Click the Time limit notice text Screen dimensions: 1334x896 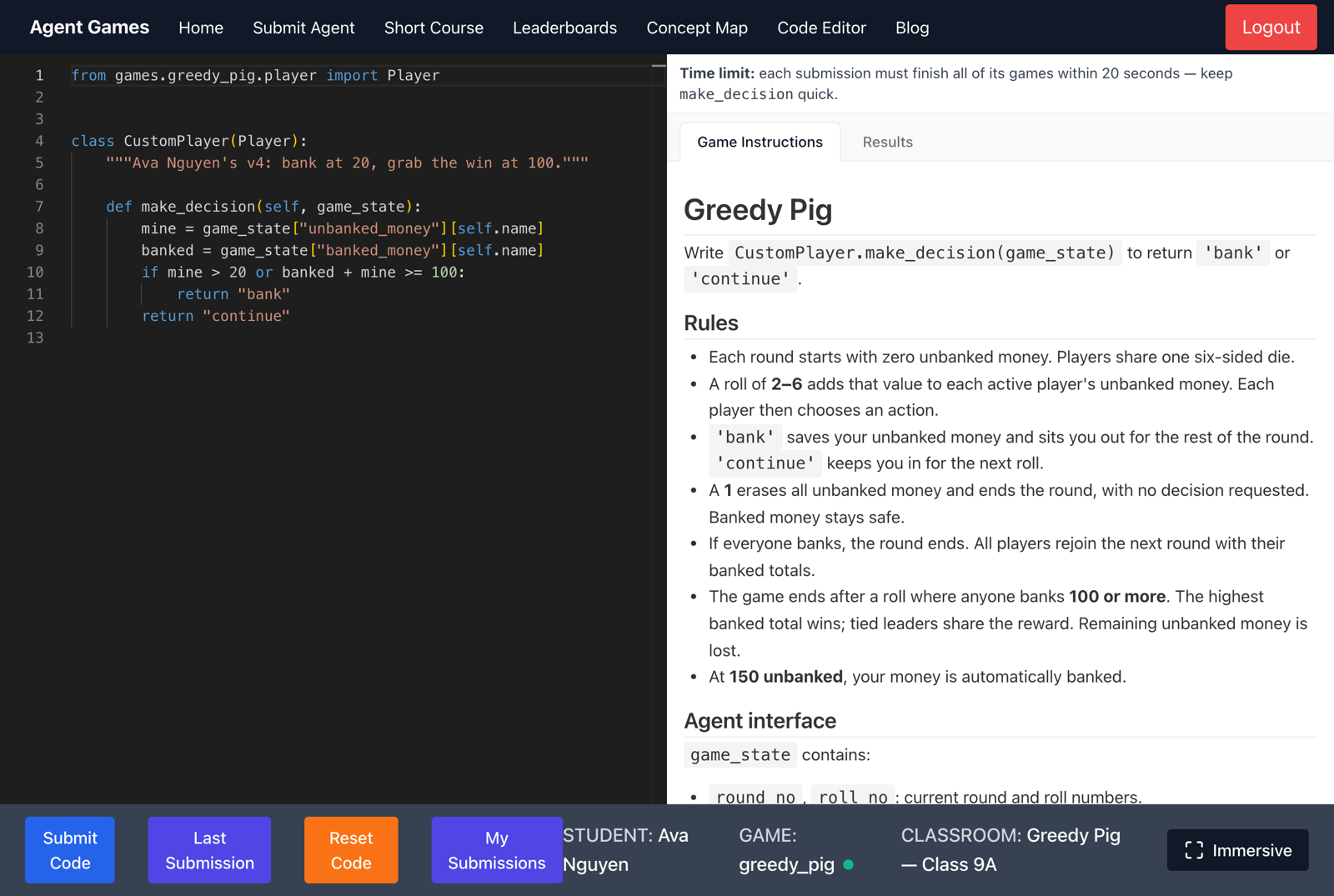(956, 83)
